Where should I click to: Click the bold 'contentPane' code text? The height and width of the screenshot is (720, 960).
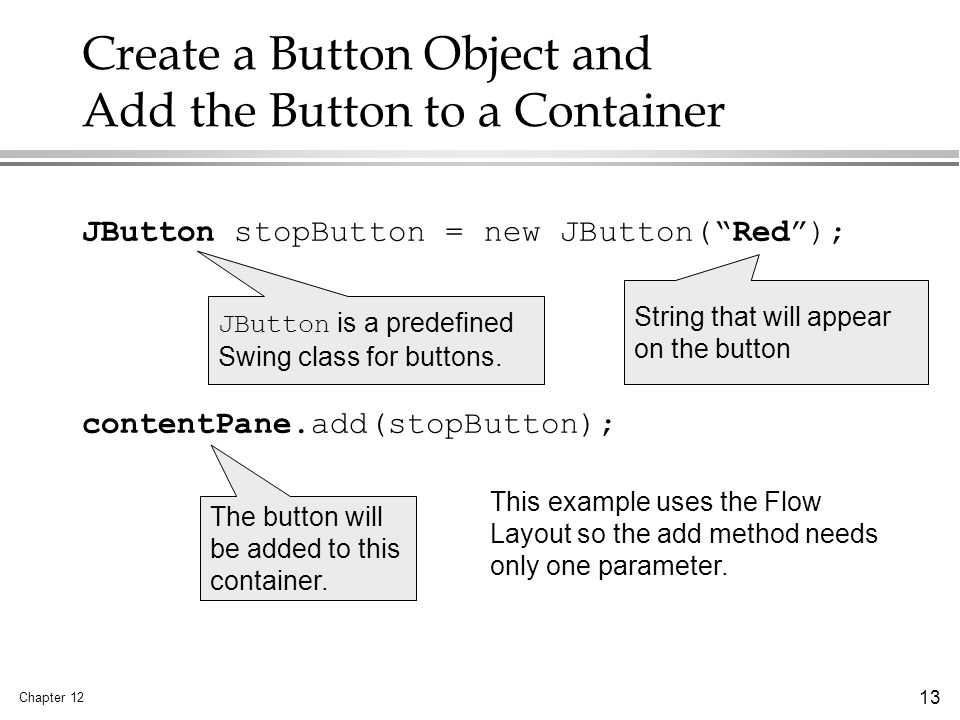point(187,424)
